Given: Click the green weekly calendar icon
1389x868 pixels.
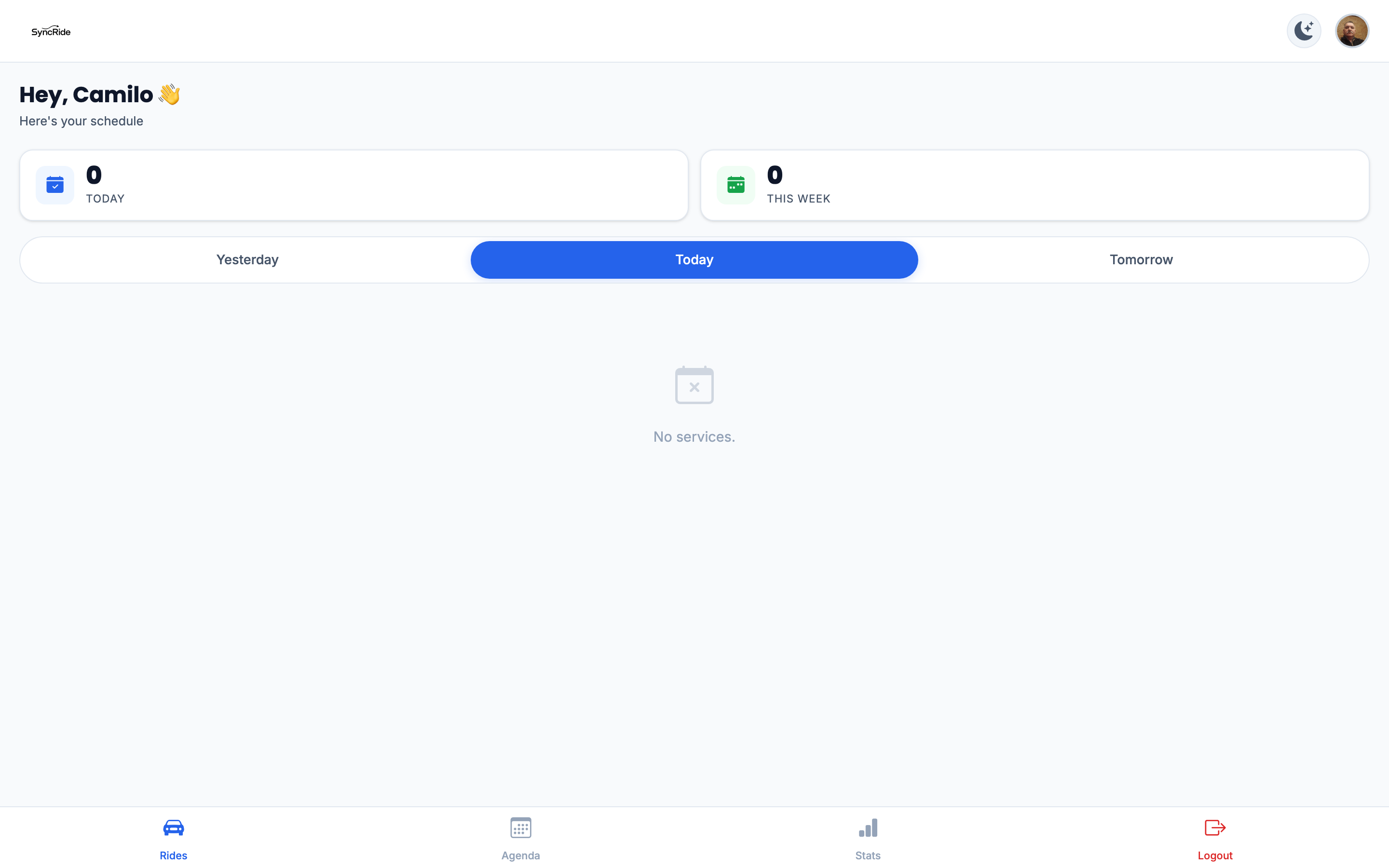Looking at the screenshot, I should 736,185.
